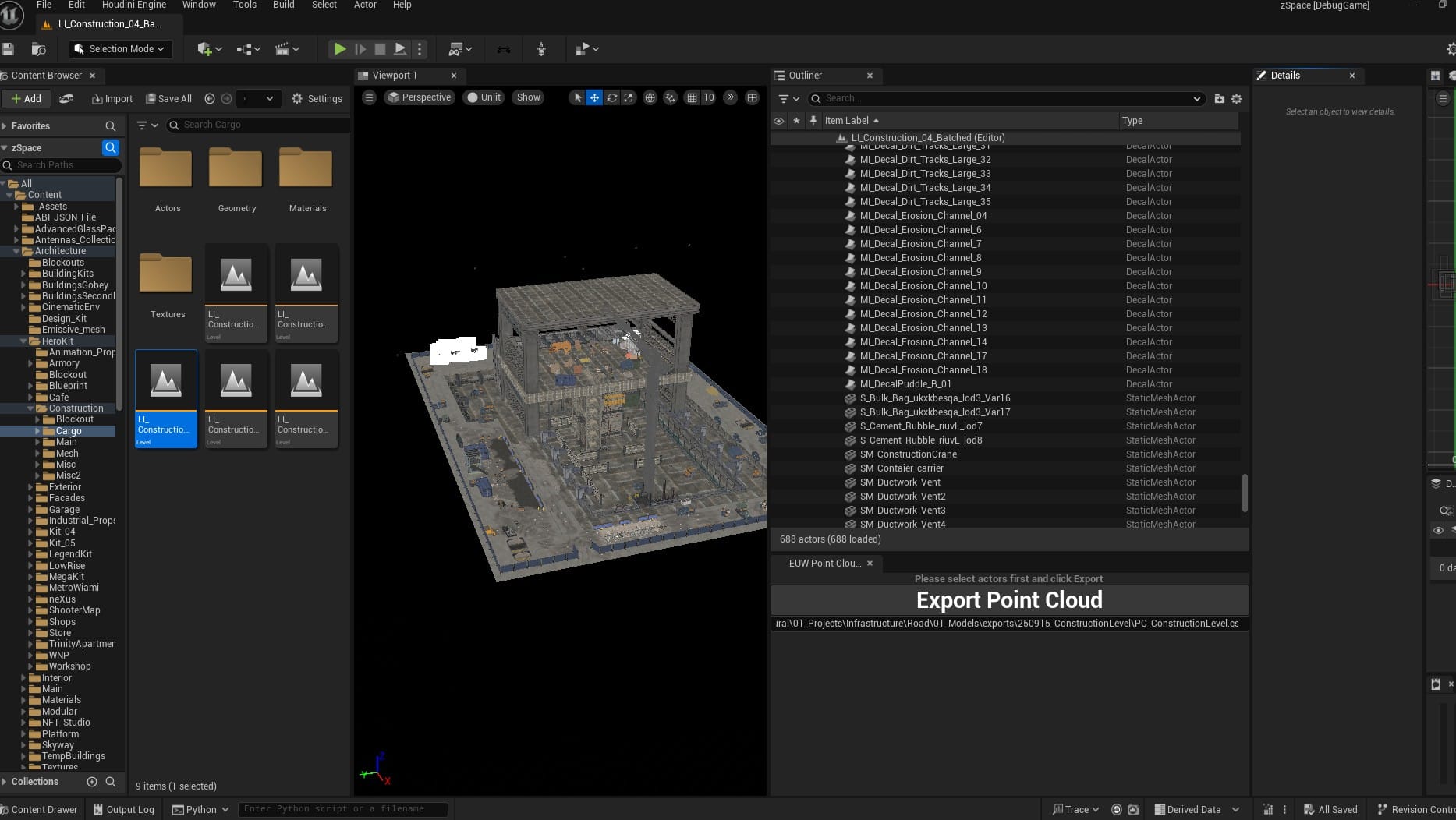The image size is (1456, 820).
Task: Toggle the Unlit view mode
Action: point(484,97)
